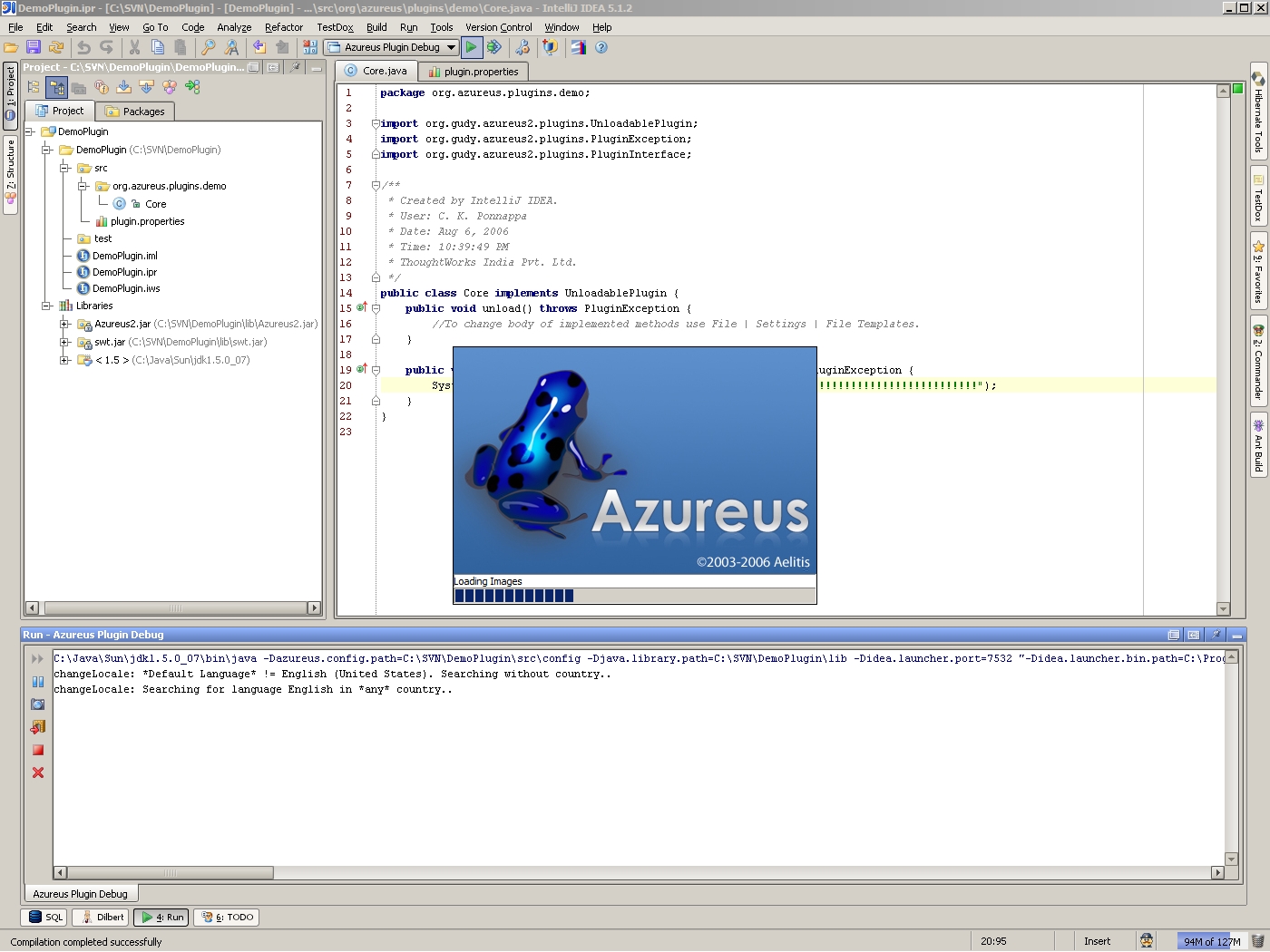Open the Version Control menu

(499, 27)
